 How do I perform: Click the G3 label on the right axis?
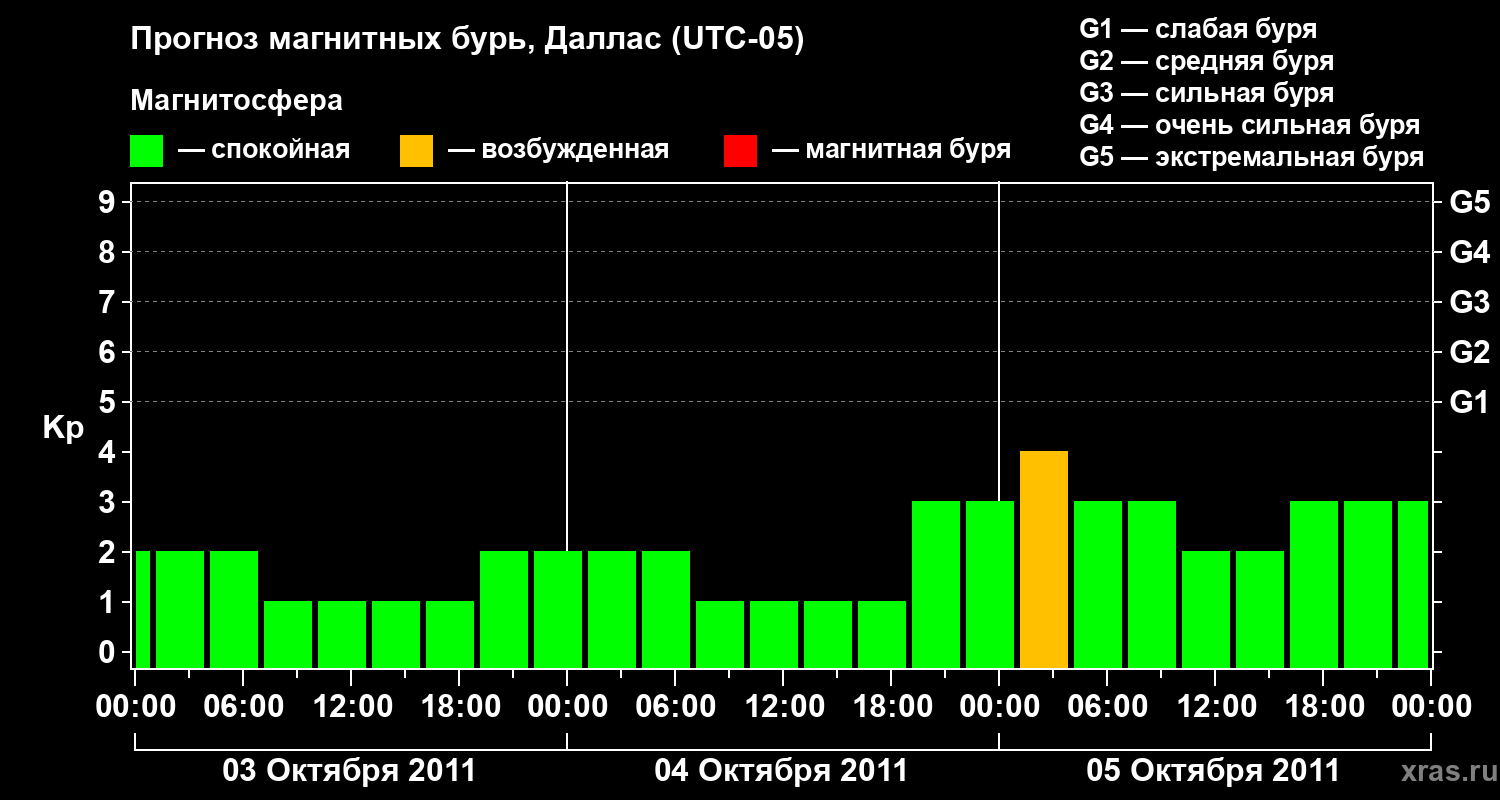(x=1469, y=302)
